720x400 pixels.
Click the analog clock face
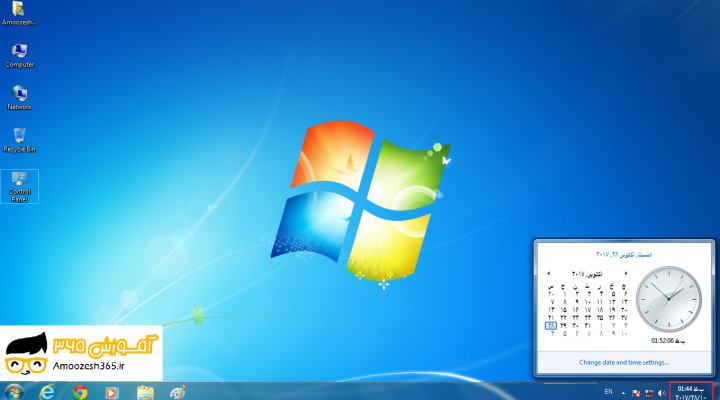coord(669,299)
